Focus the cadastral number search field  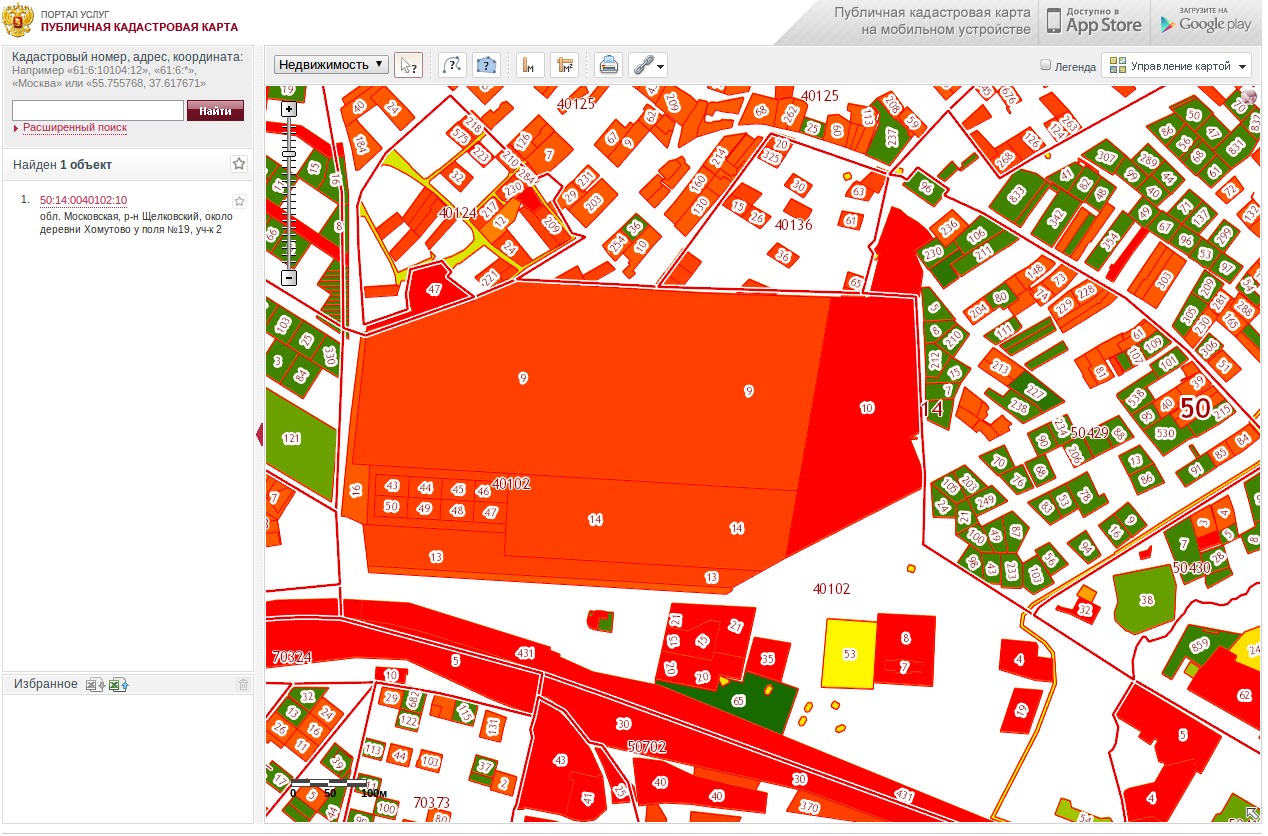(98, 111)
